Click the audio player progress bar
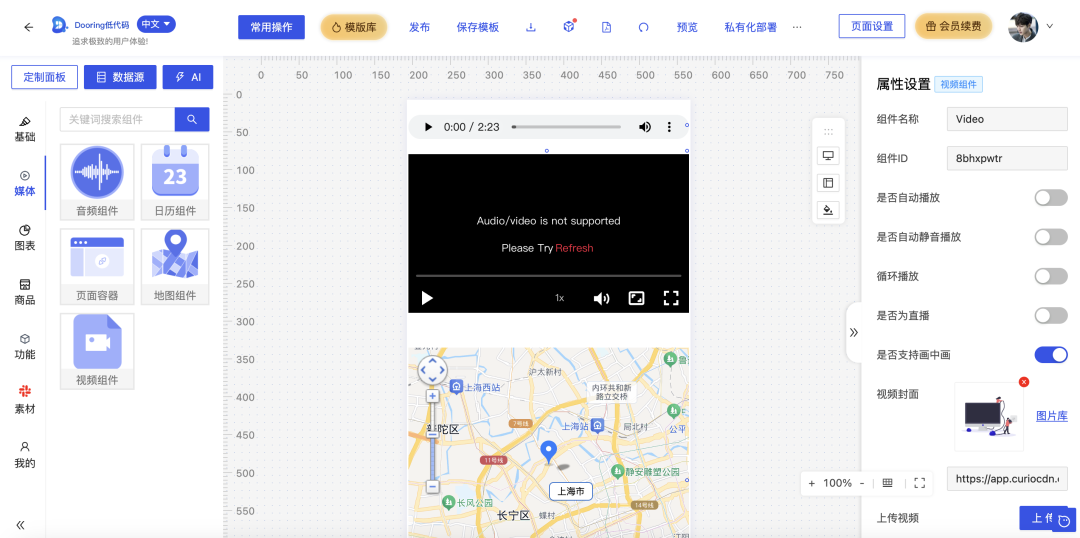 click(x=565, y=127)
